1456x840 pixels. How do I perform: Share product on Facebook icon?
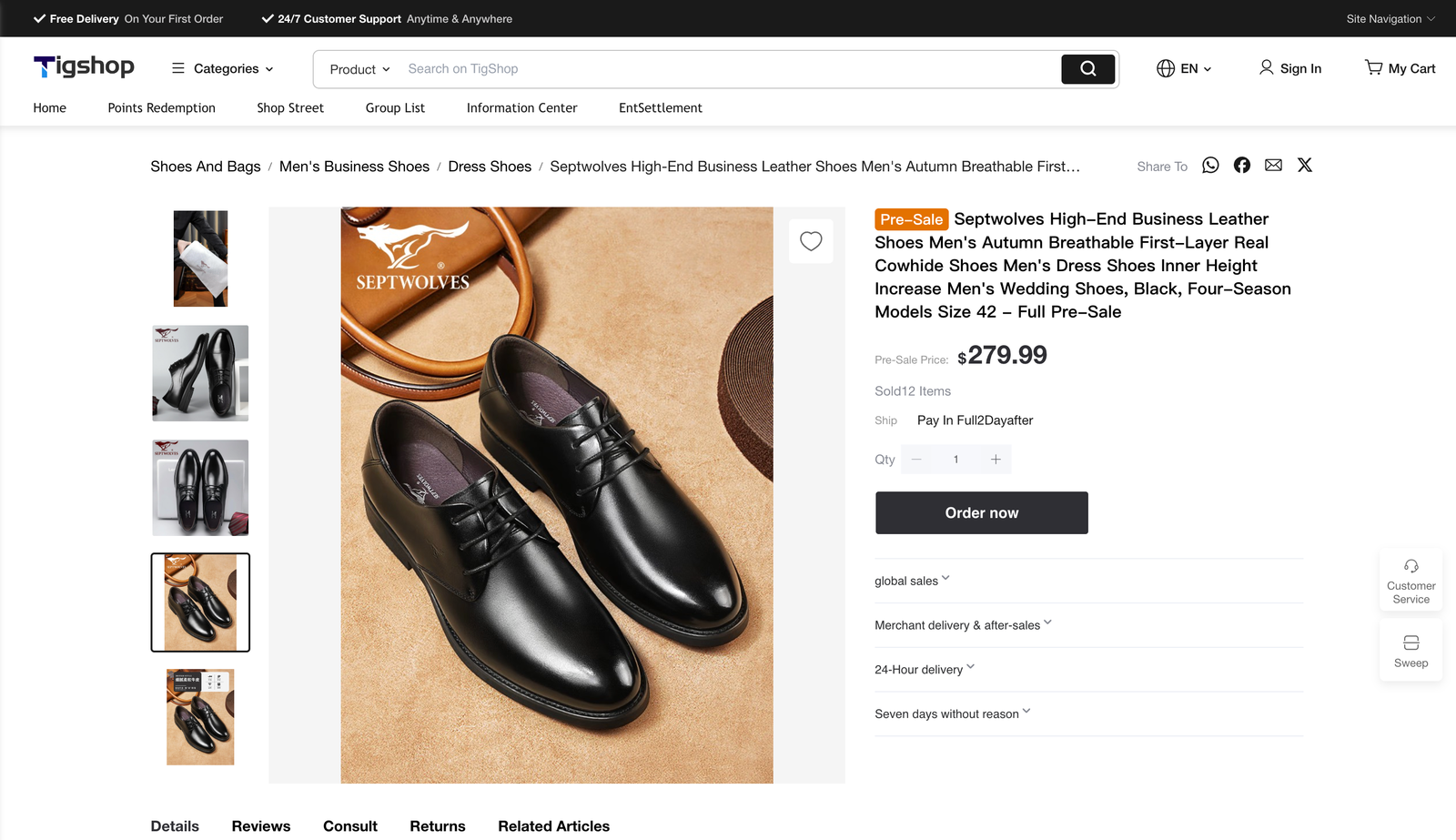(1241, 165)
